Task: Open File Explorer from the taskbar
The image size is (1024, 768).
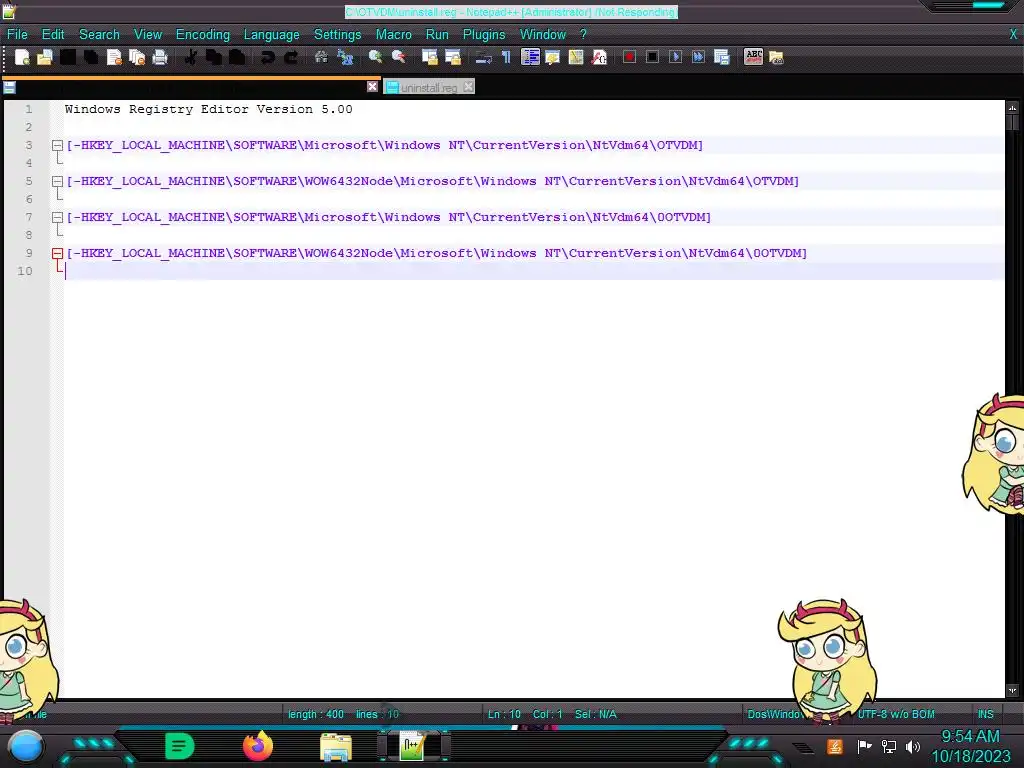Action: click(x=336, y=747)
